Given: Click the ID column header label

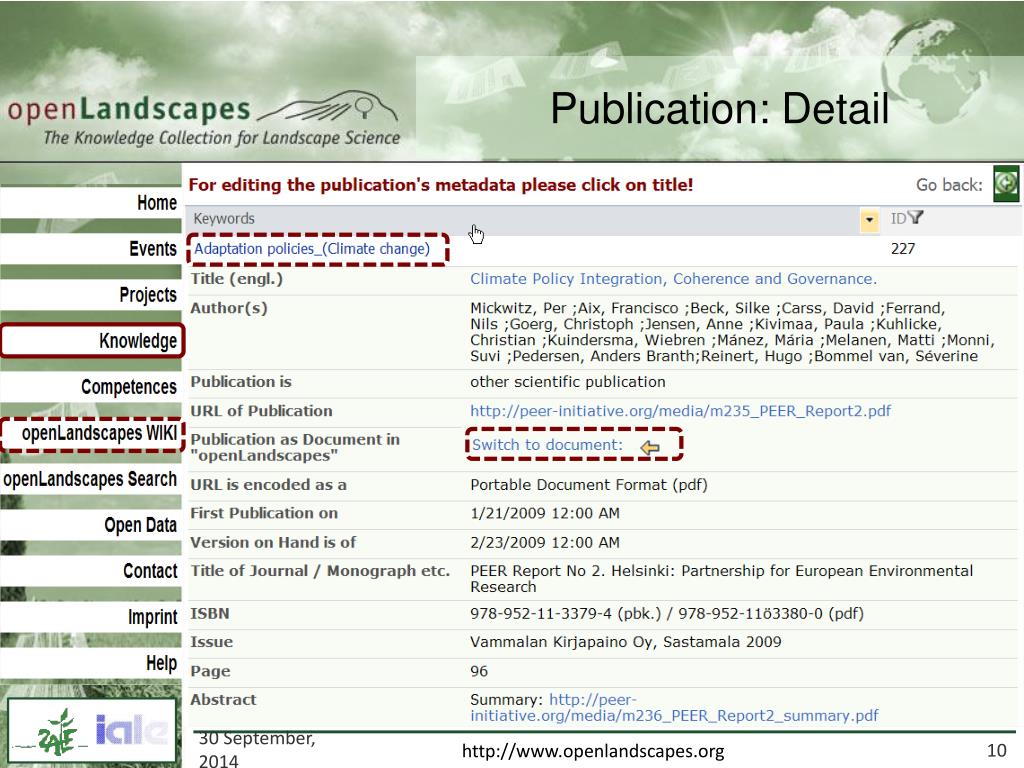Looking at the screenshot, I should point(898,219).
